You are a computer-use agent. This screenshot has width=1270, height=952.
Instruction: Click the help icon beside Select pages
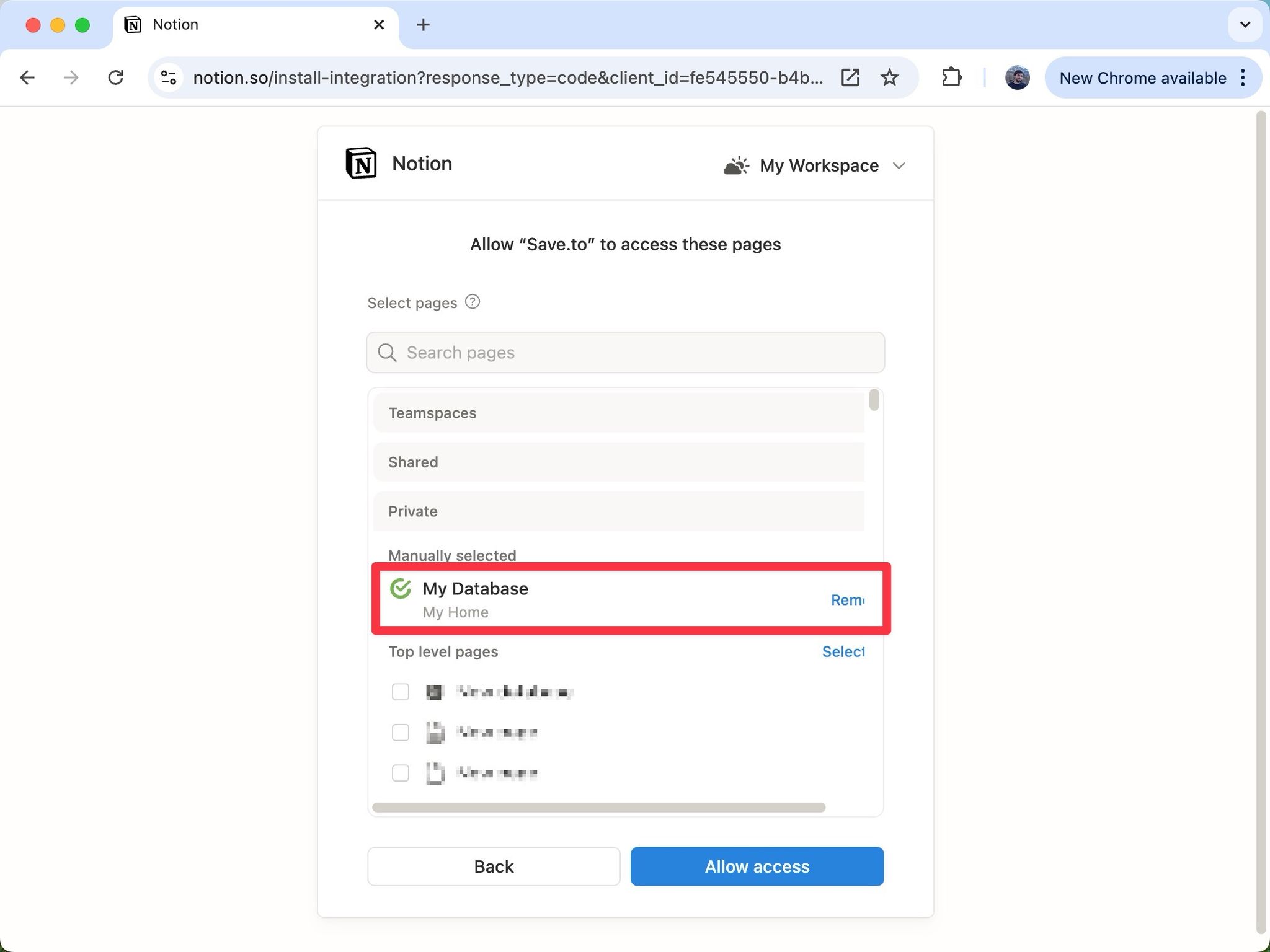pyautogui.click(x=473, y=302)
